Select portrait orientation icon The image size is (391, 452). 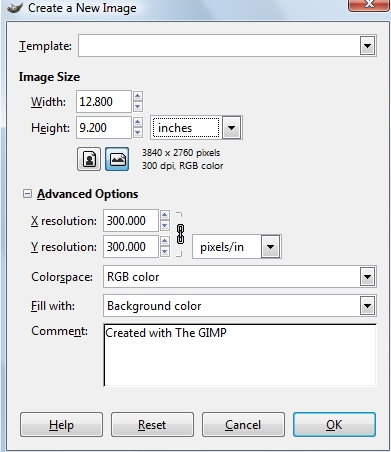click(89, 159)
